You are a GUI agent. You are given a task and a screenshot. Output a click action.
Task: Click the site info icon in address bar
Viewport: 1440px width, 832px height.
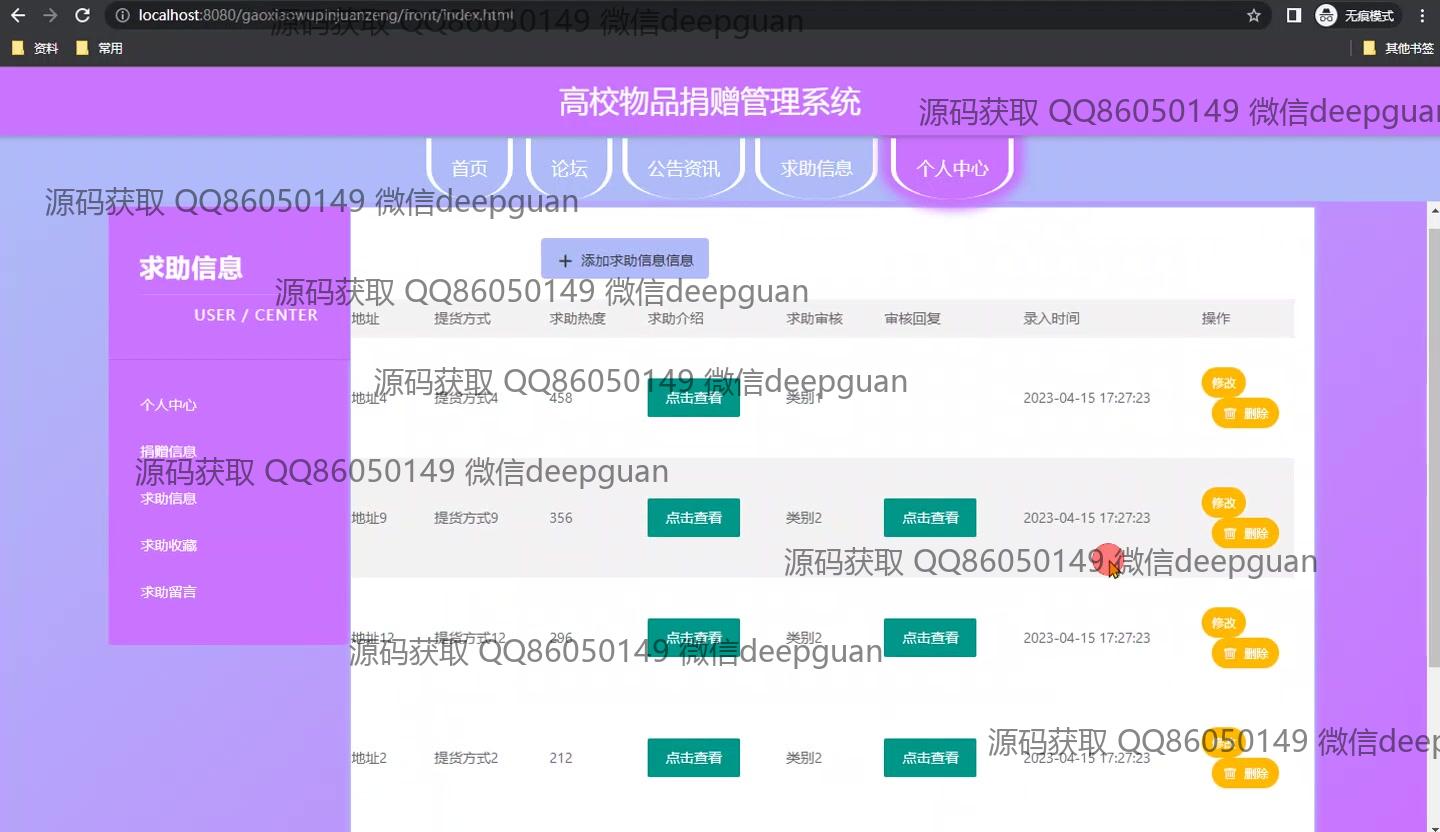pyautogui.click(x=121, y=15)
